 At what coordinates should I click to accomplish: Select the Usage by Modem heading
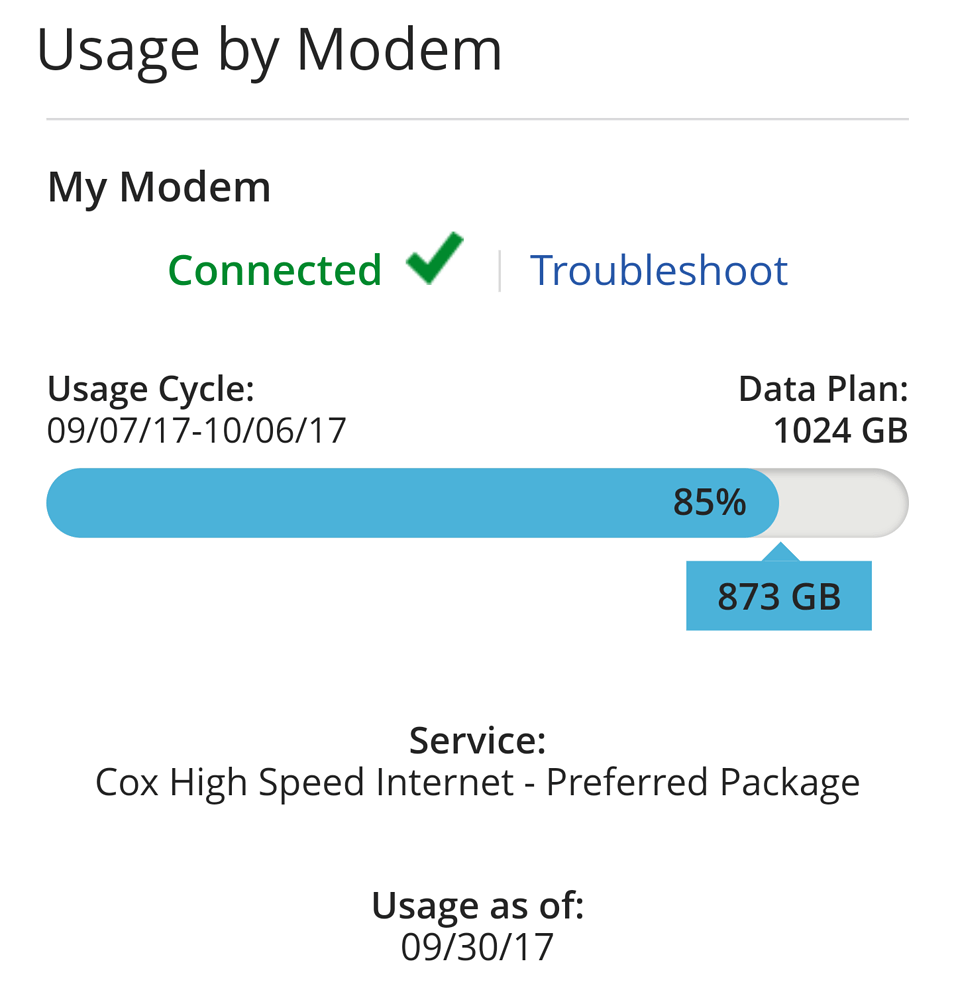[x=269, y=48]
